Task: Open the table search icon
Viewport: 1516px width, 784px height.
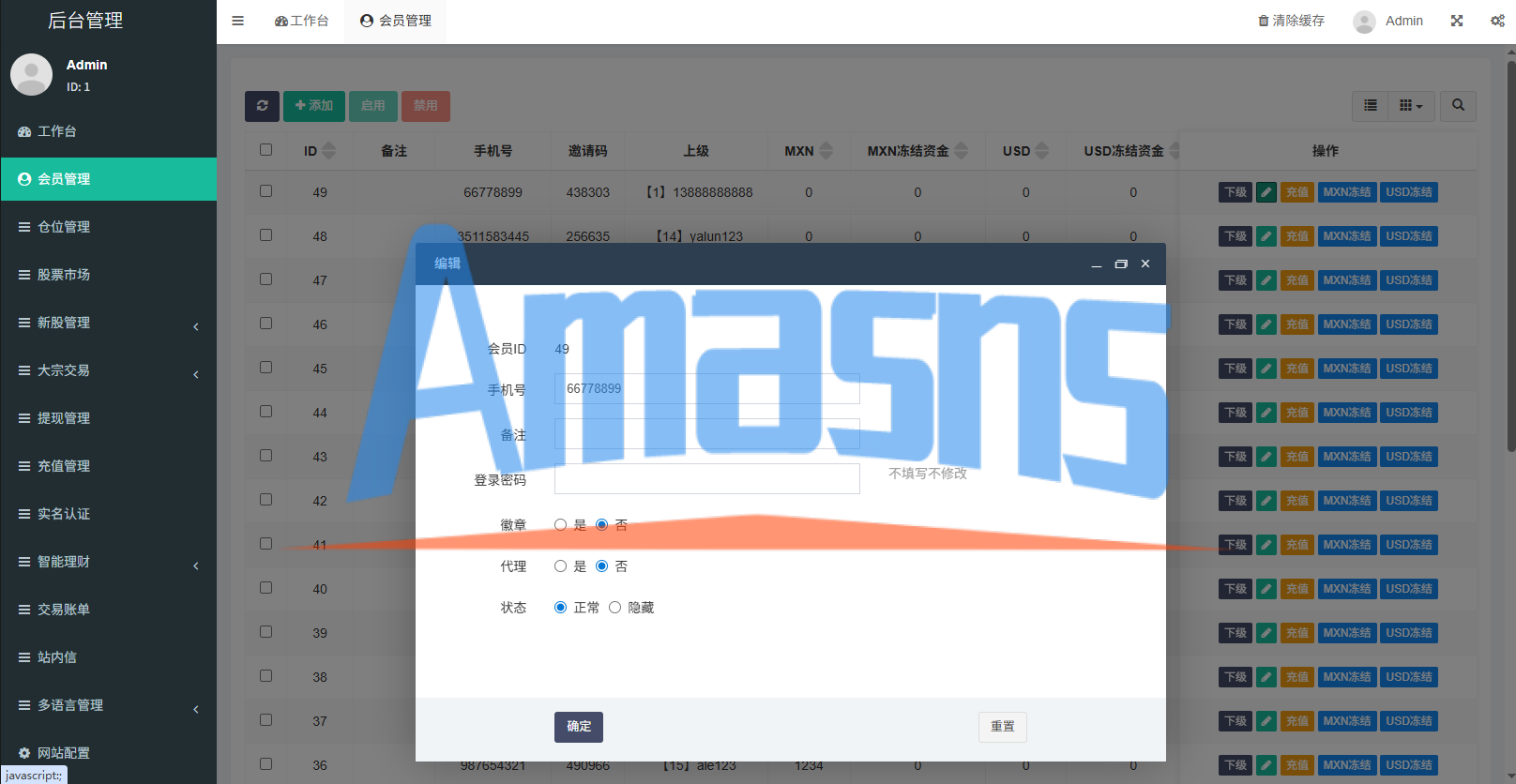Action: pos(1458,106)
